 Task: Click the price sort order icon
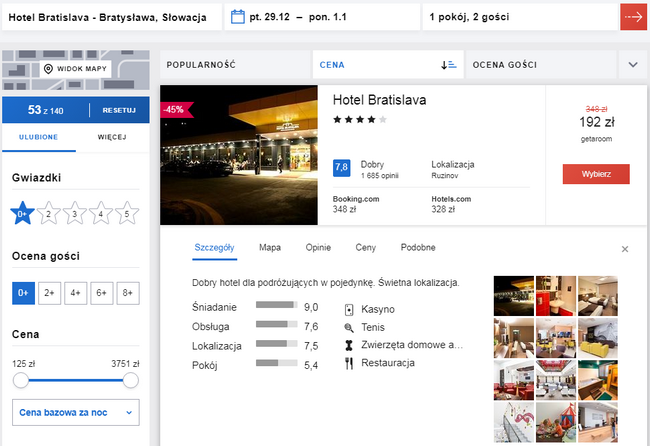point(448,65)
